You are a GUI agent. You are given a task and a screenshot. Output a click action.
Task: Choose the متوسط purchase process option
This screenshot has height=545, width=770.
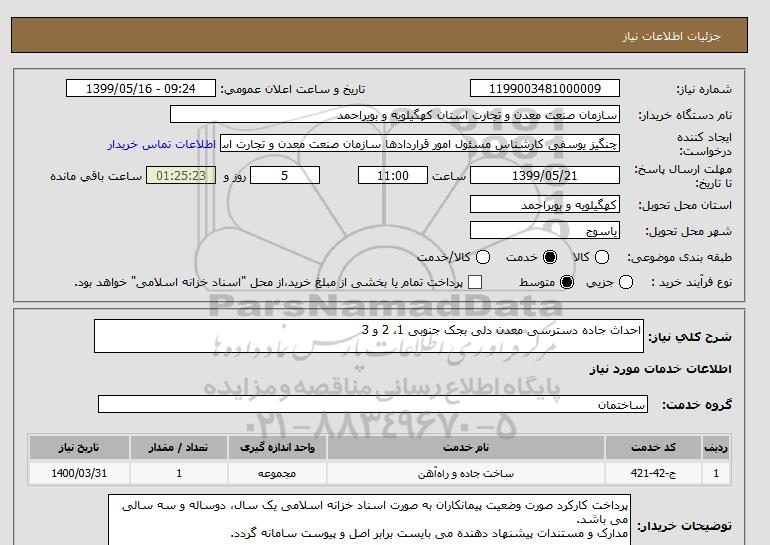pyautogui.click(x=567, y=282)
